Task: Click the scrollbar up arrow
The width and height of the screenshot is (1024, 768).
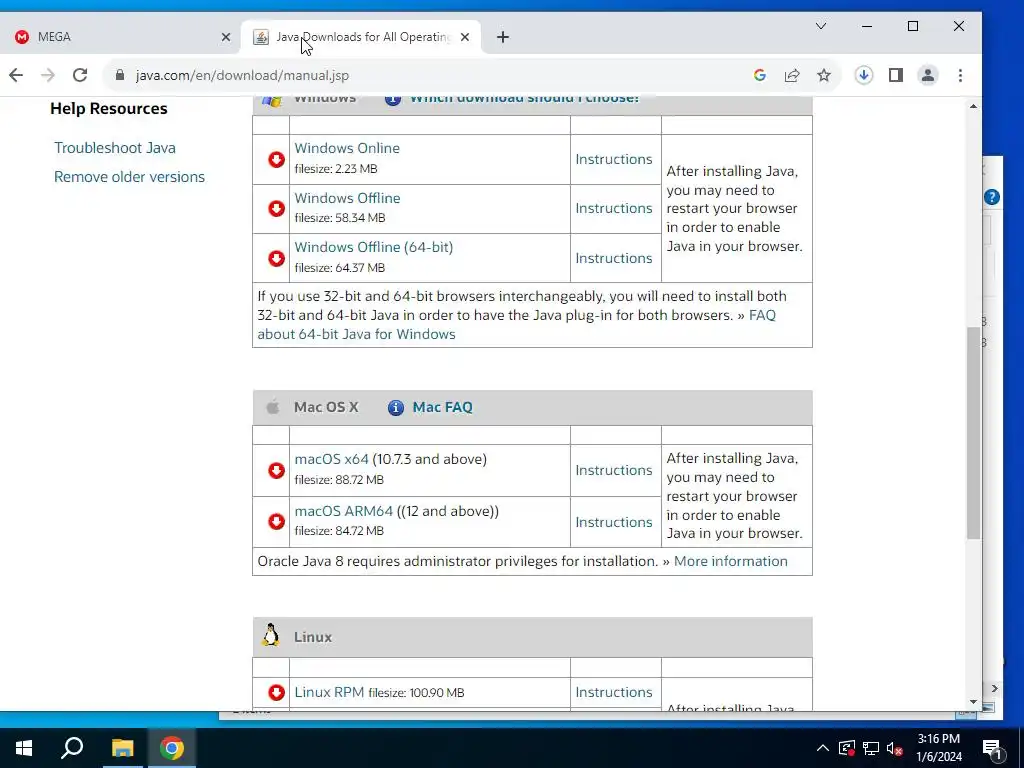Action: point(973,106)
